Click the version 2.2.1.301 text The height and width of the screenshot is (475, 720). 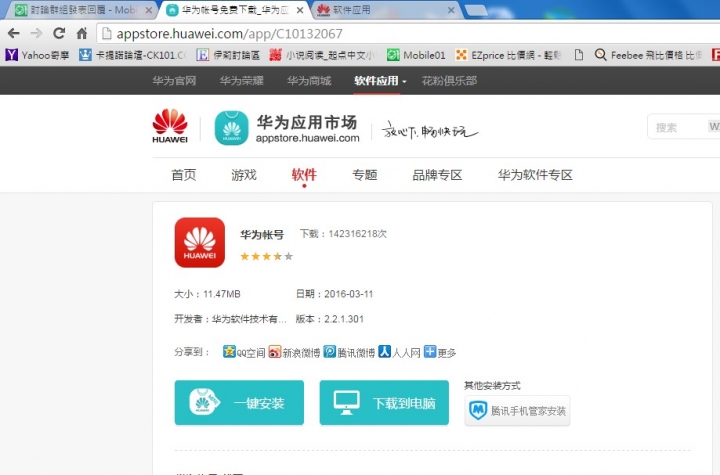pos(344,319)
